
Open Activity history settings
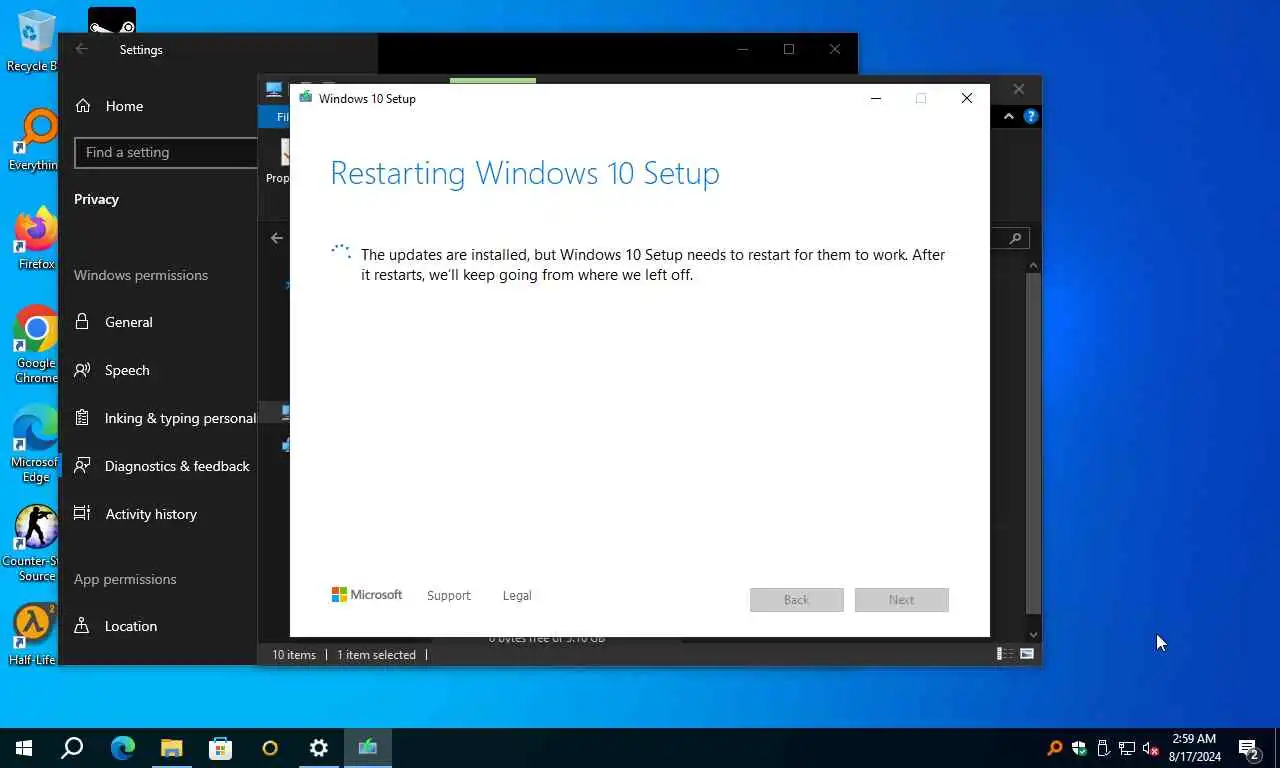136,514
